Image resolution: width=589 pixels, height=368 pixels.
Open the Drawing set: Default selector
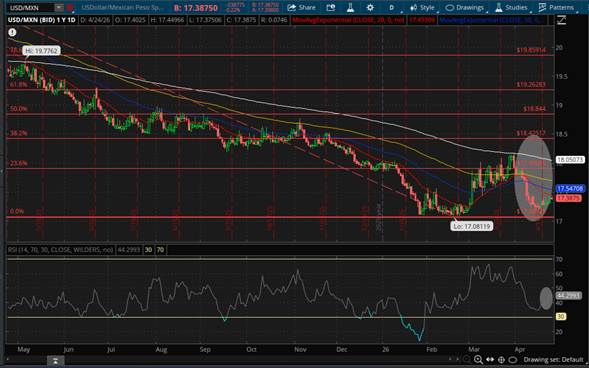[x=553, y=359]
